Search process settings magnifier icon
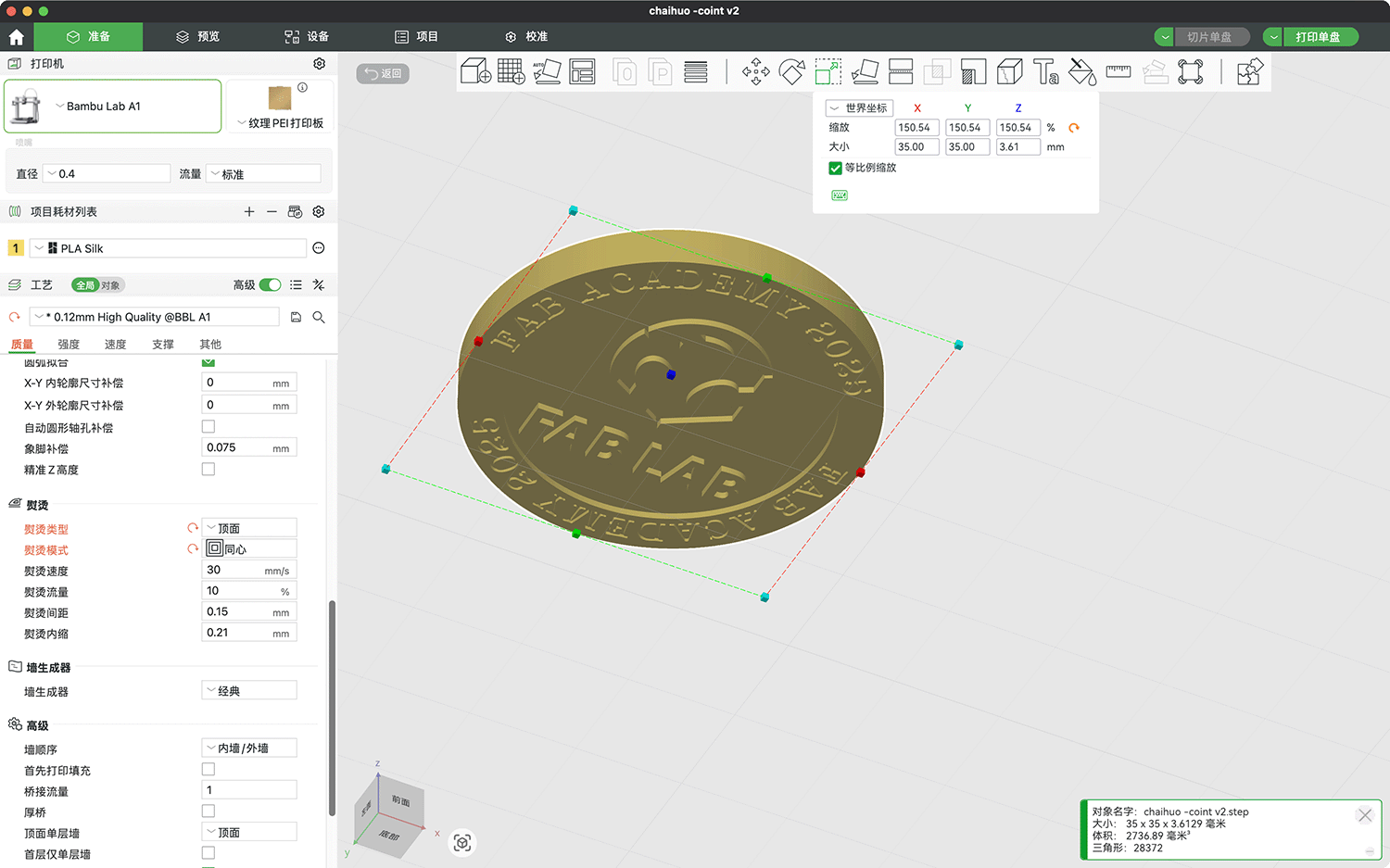 [x=319, y=317]
